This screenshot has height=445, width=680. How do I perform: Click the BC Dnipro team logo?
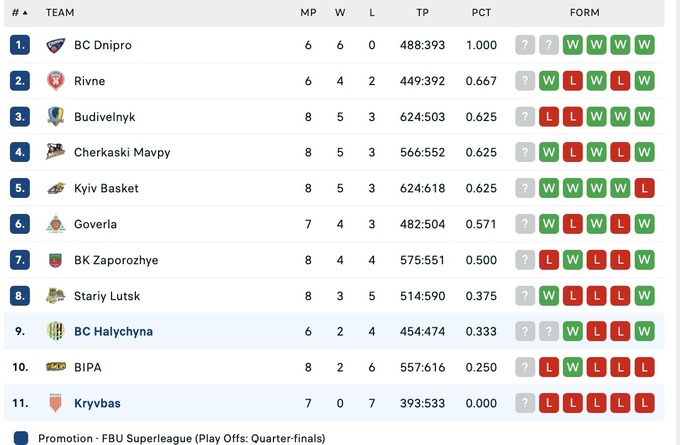[55, 45]
